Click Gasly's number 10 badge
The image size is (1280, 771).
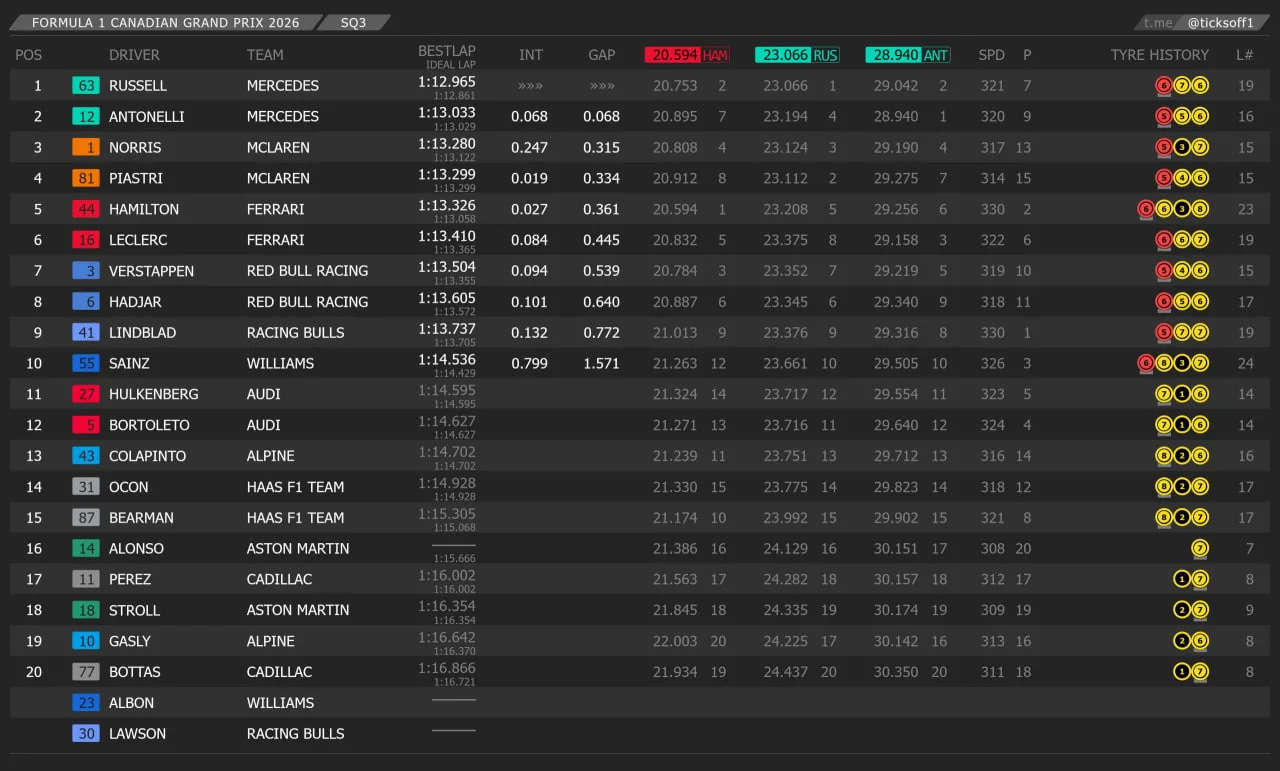click(x=86, y=641)
